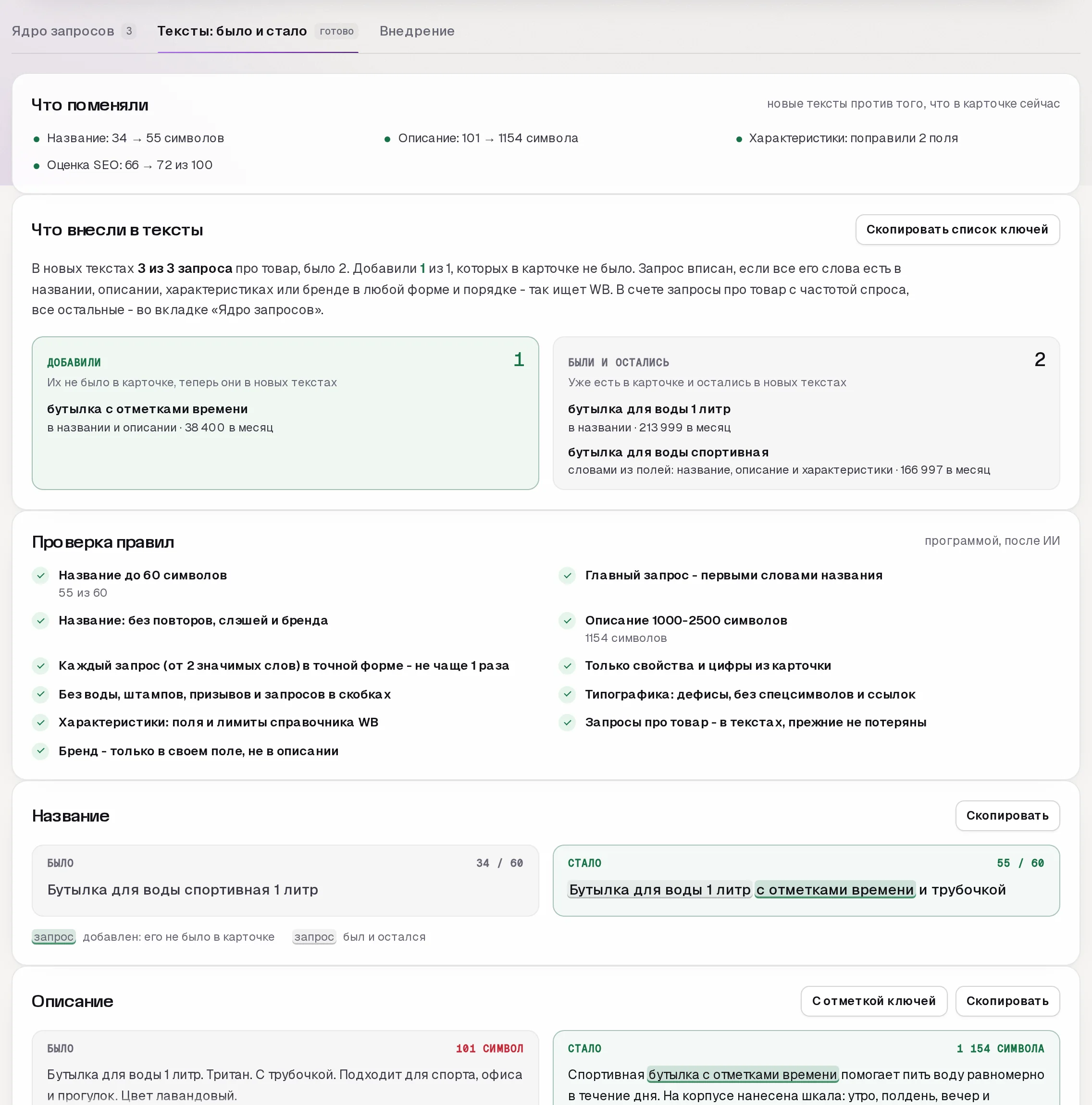Viewport: 1092px width, 1105px height.
Task: Click check icon for «Характеристики: поля и лимиты справочника WB»
Action: click(41, 723)
